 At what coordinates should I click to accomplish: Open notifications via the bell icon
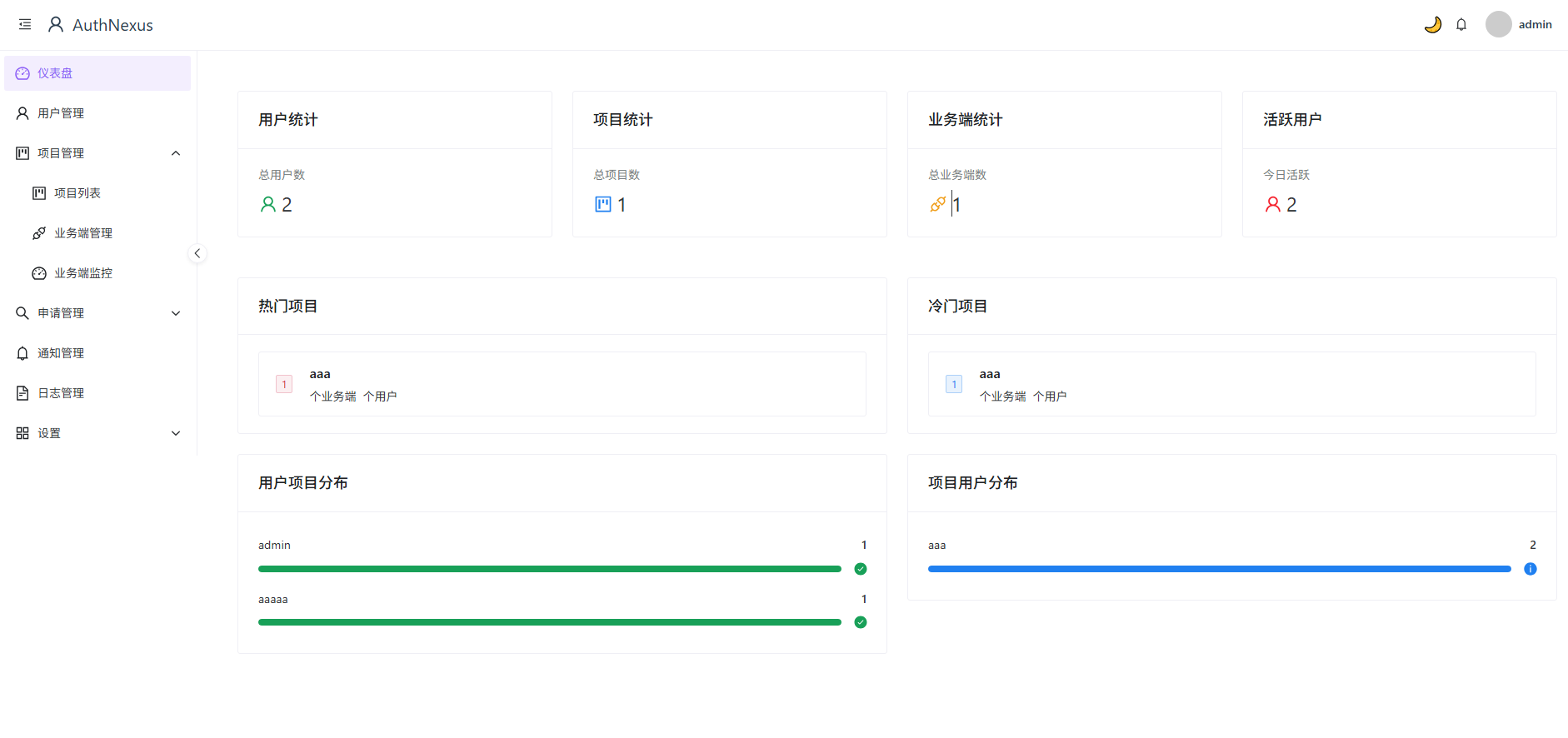1461,25
